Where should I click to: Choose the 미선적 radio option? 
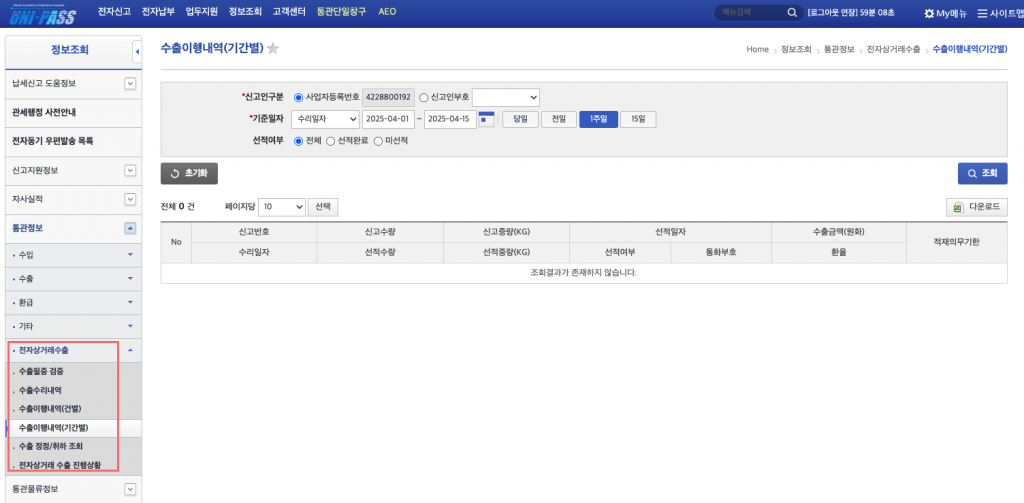click(x=378, y=141)
